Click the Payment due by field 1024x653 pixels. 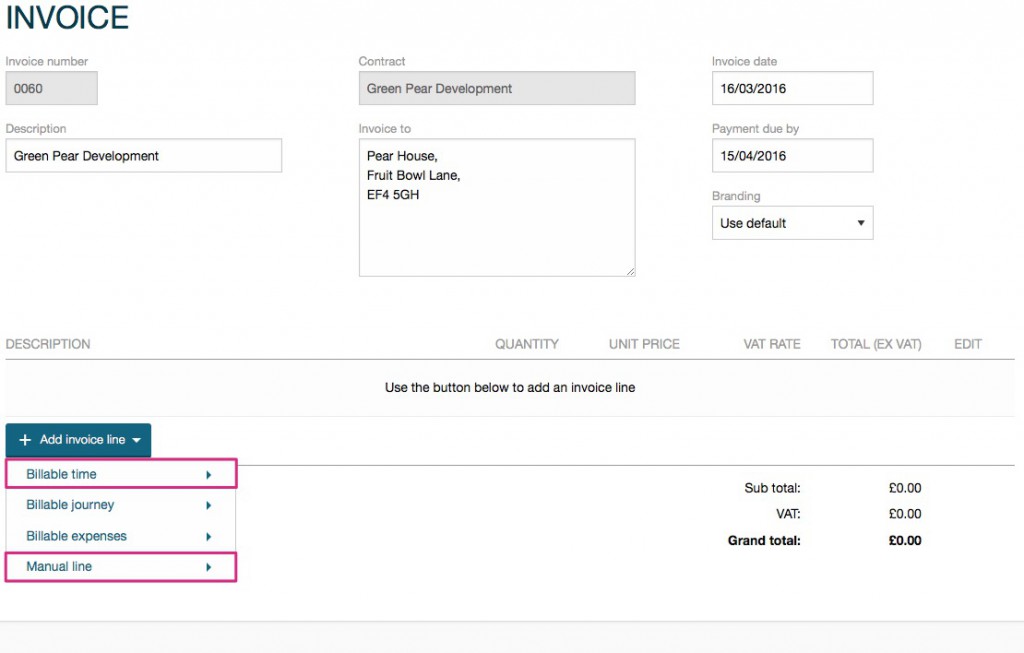790,155
